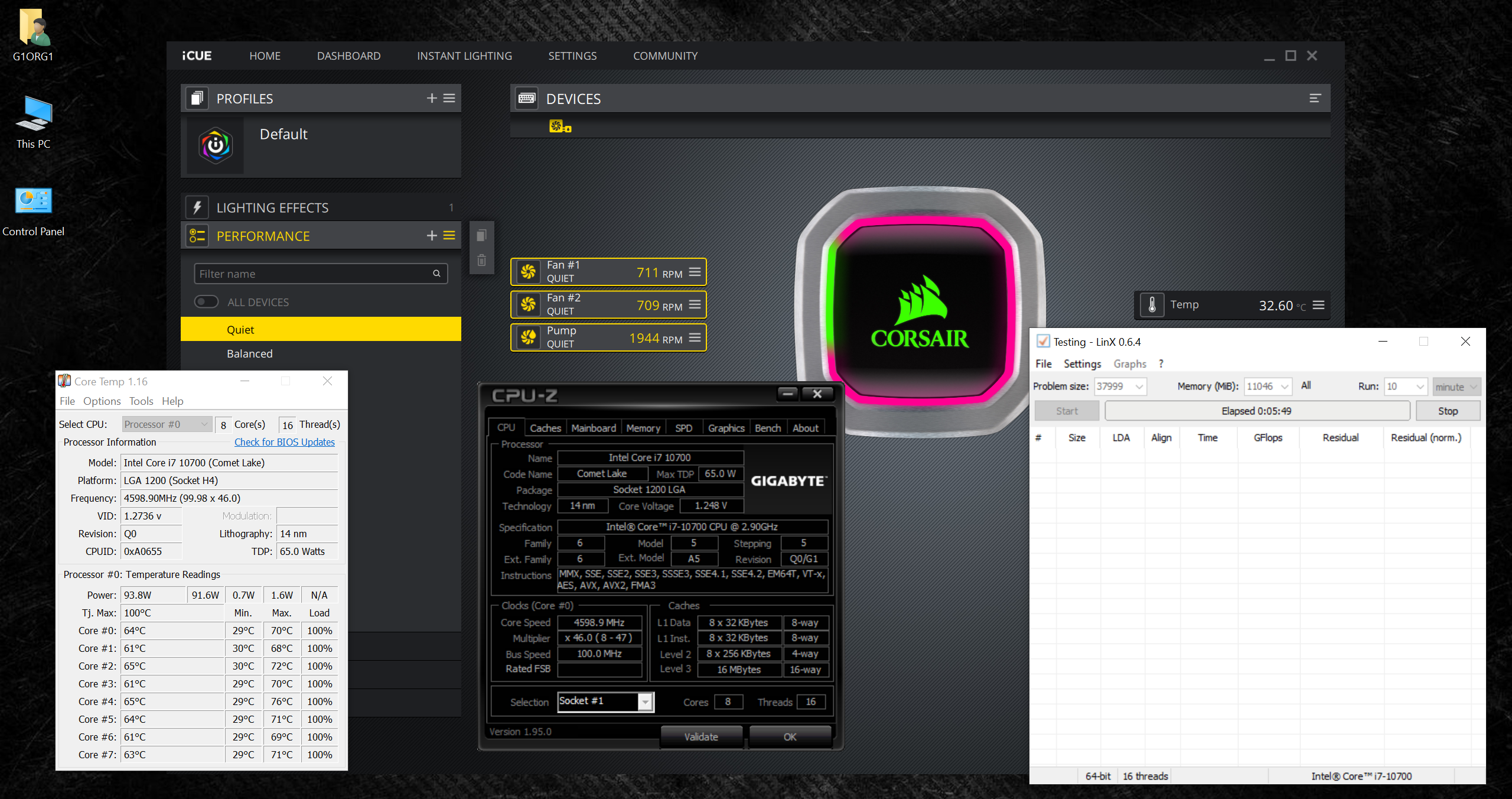Screen dimensions: 1512x799
Task: Open Core Temp File menu
Action: pyautogui.click(x=67, y=401)
